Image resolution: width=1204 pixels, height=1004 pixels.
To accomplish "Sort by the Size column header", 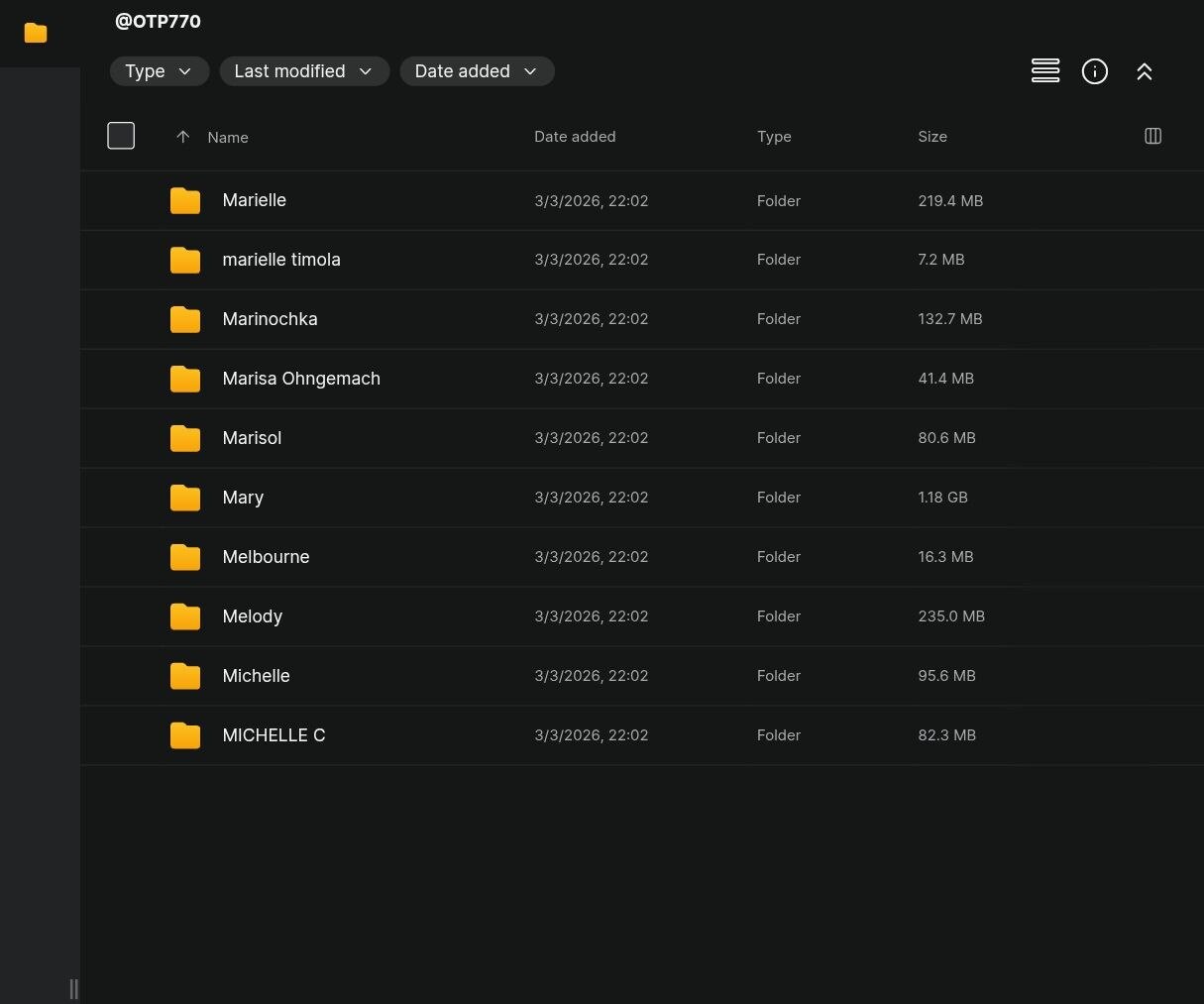I will (x=931, y=137).
